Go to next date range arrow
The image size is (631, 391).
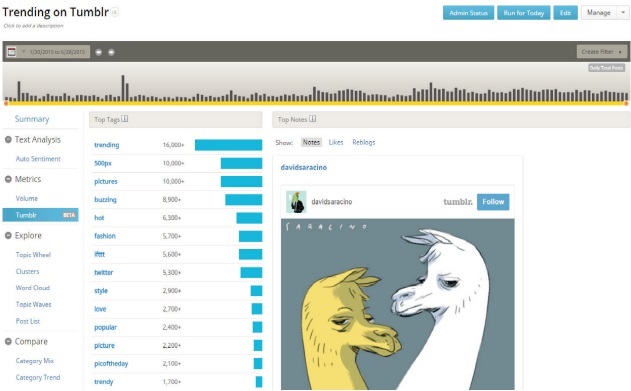(x=111, y=52)
